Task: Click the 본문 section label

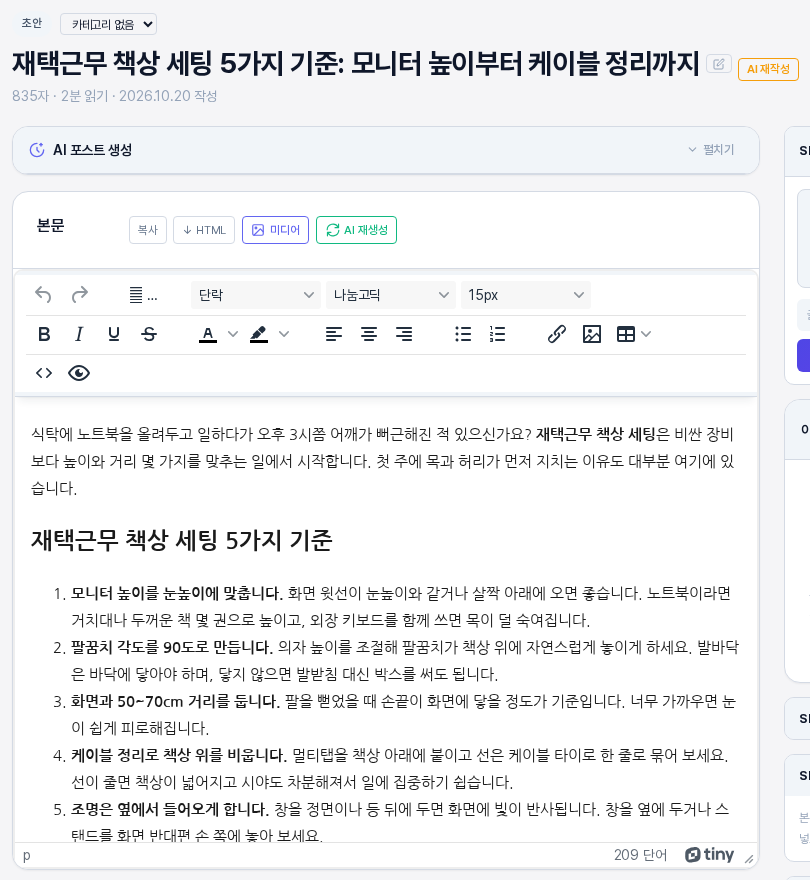Action: click(x=51, y=226)
